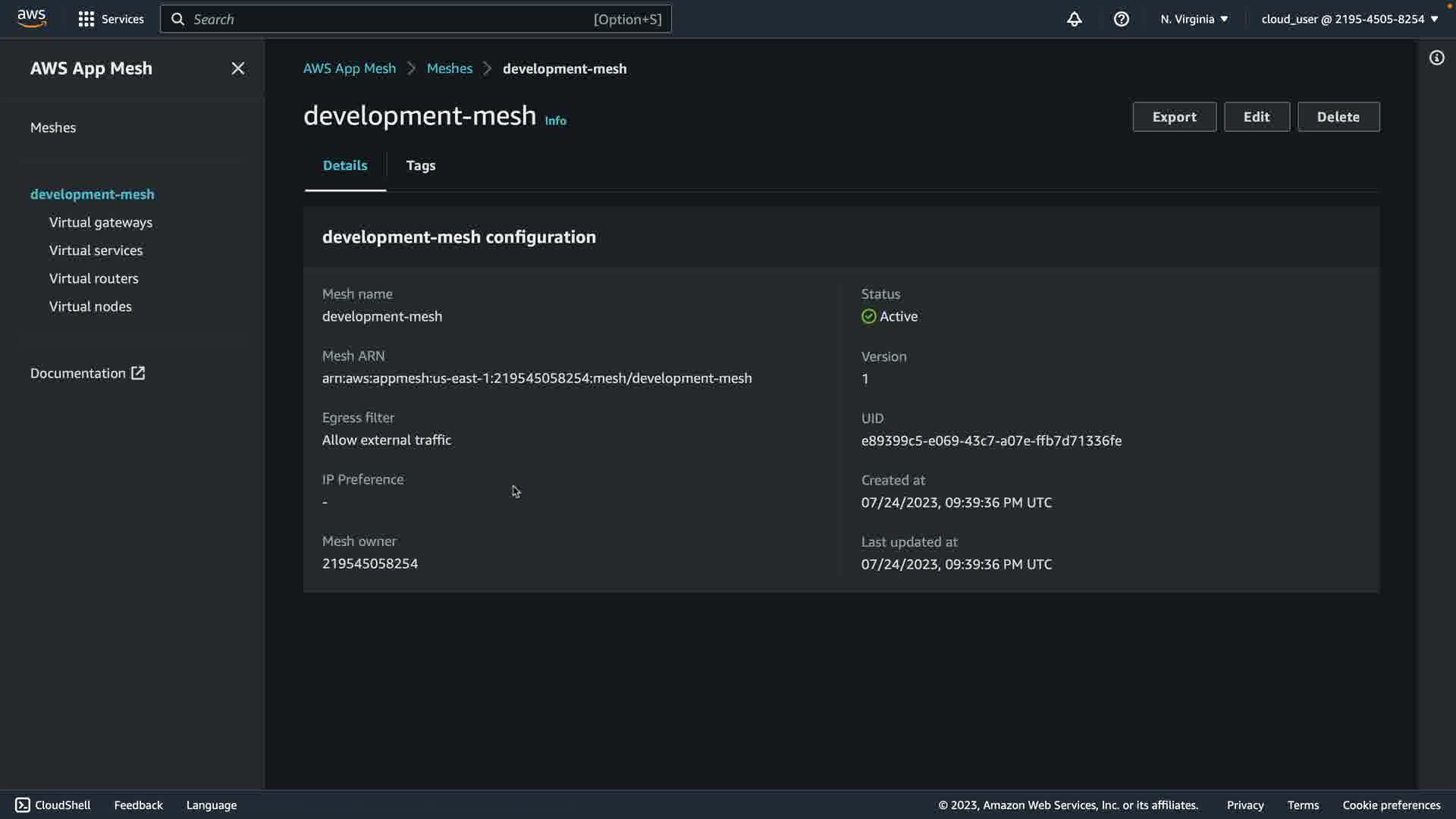Viewport: 1456px width, 819px height.
Task: Click the AWS logo home icon
Action: point(32,18)
